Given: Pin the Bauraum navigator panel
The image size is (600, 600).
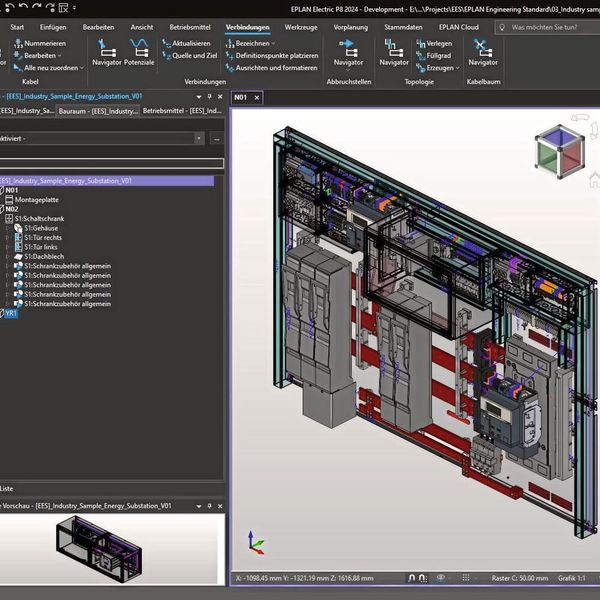Looking at the screenshot, I should [x=209, y=96].
